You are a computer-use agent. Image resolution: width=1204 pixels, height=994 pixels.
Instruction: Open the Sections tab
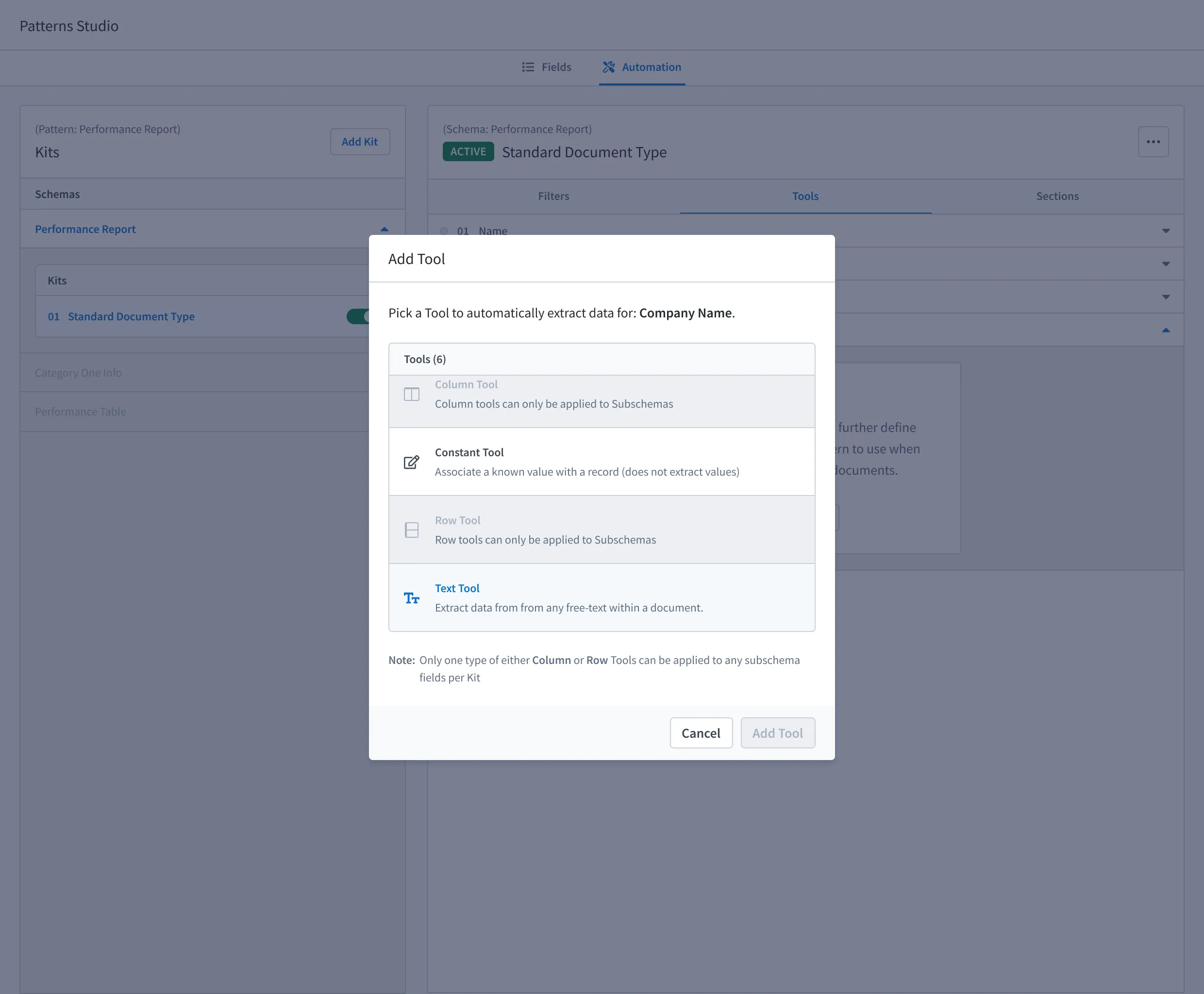pyautogui.click(x=1057, y=196)
